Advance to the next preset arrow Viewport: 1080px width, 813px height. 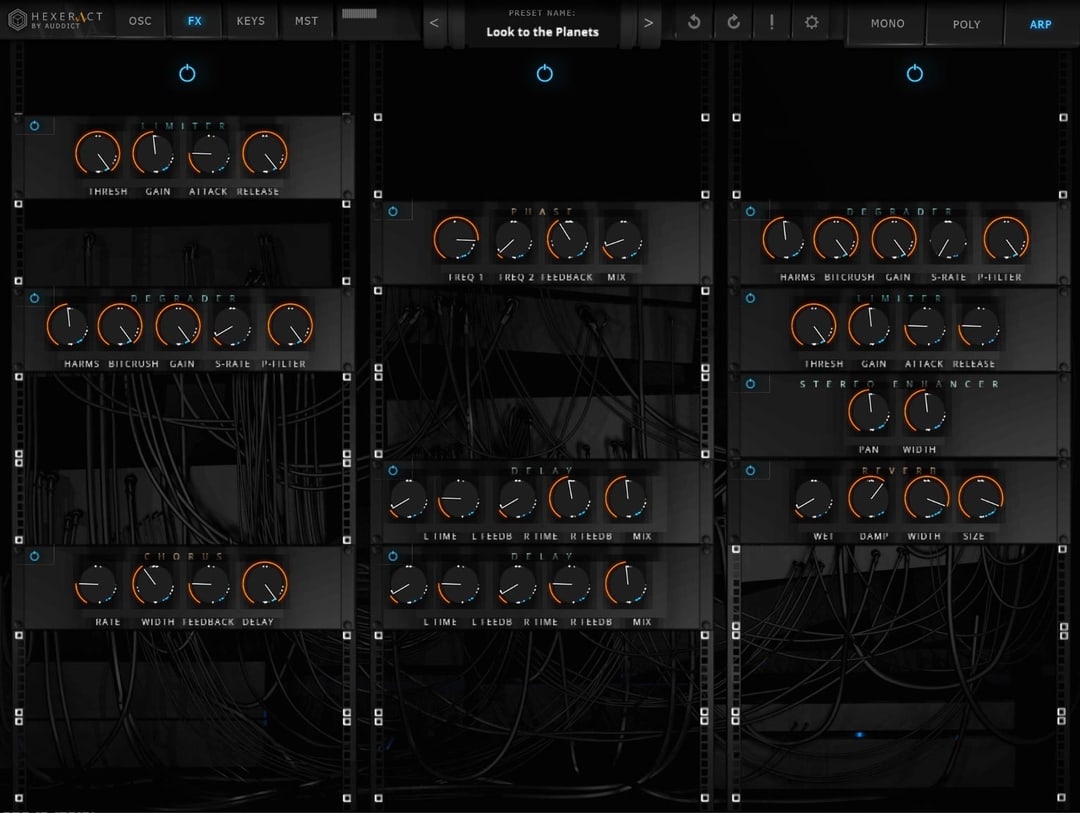coord(648,23)
